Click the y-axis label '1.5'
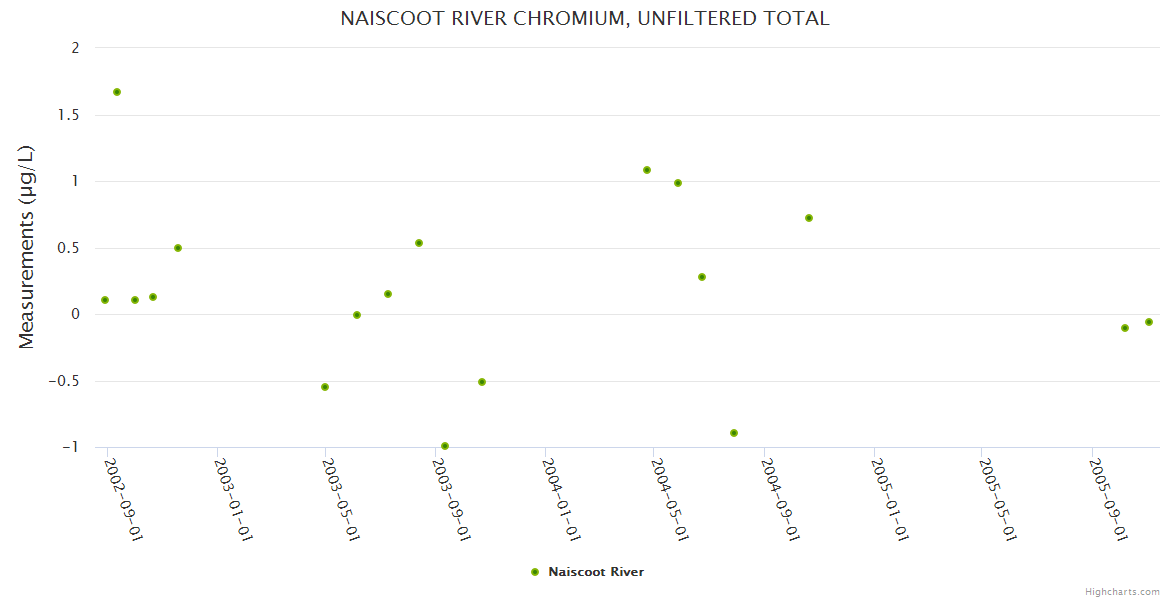1170x600 pixels. point(69,115)
